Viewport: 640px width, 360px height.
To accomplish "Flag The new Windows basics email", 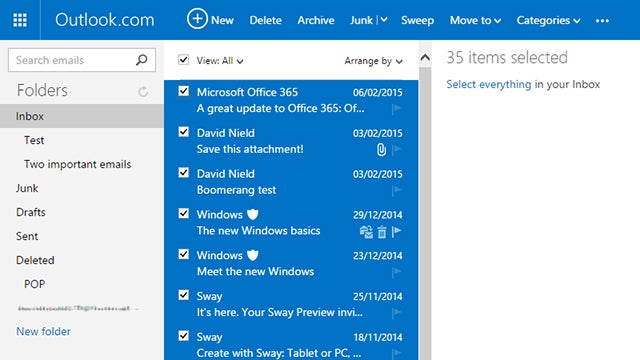I will pyautogui.click(x=396, y=232).
